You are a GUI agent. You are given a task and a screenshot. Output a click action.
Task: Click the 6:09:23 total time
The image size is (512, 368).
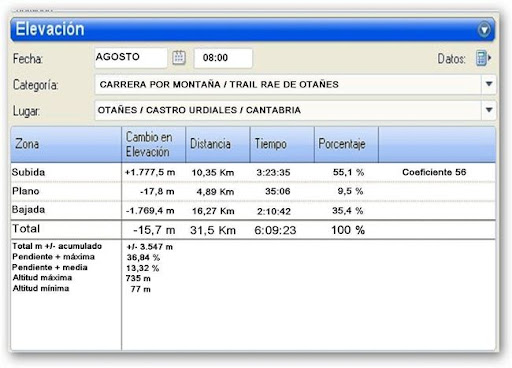[275, 230]
